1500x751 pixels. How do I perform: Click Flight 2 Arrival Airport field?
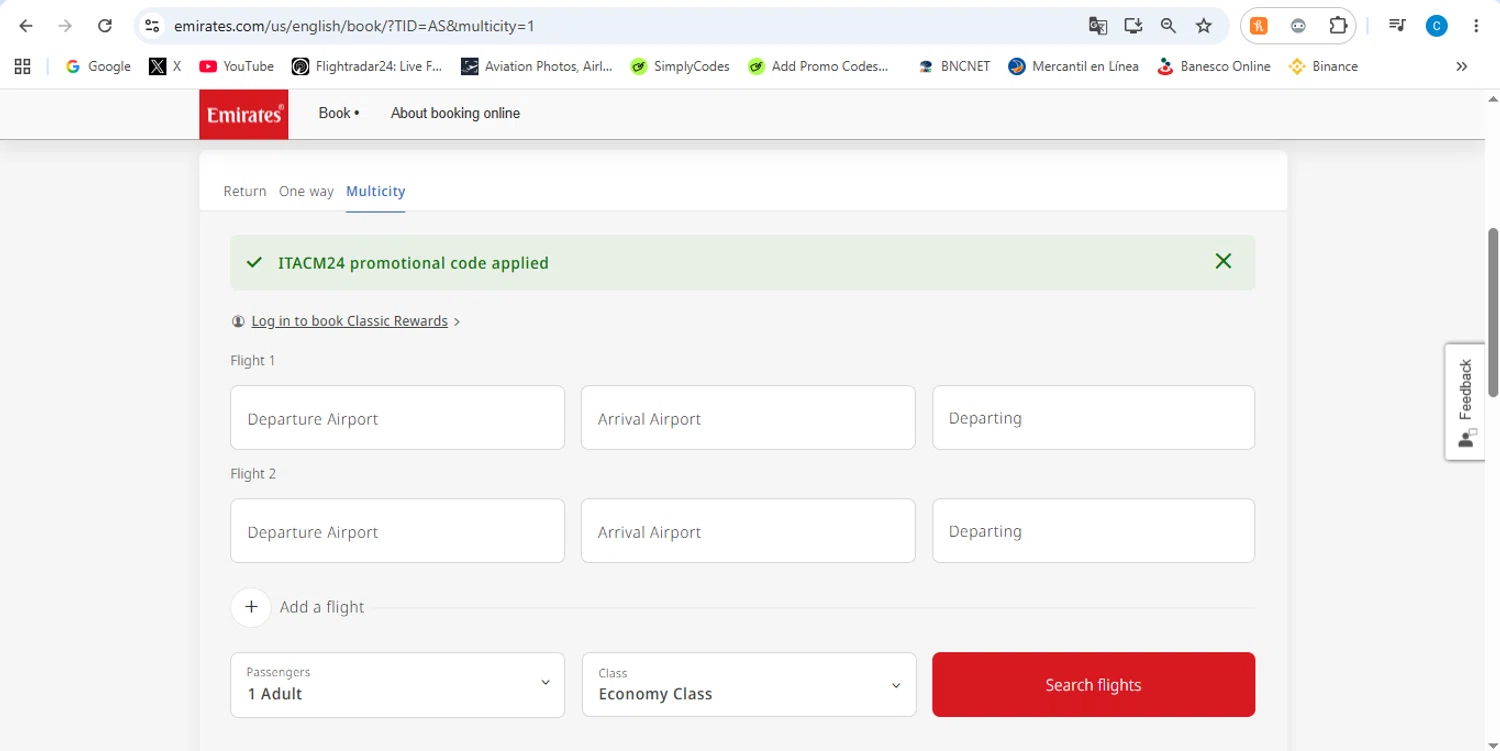tap(748, 531)
